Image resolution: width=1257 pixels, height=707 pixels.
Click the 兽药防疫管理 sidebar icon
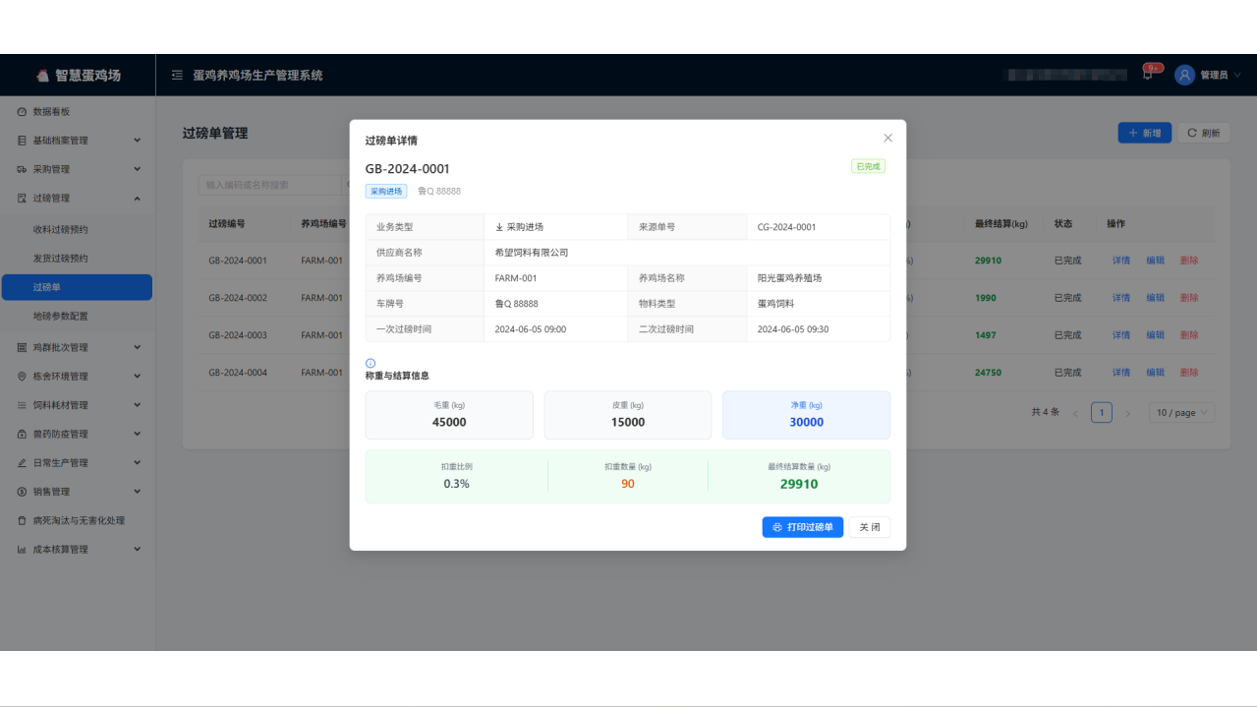pyautogui.click(x=22, y=435)
